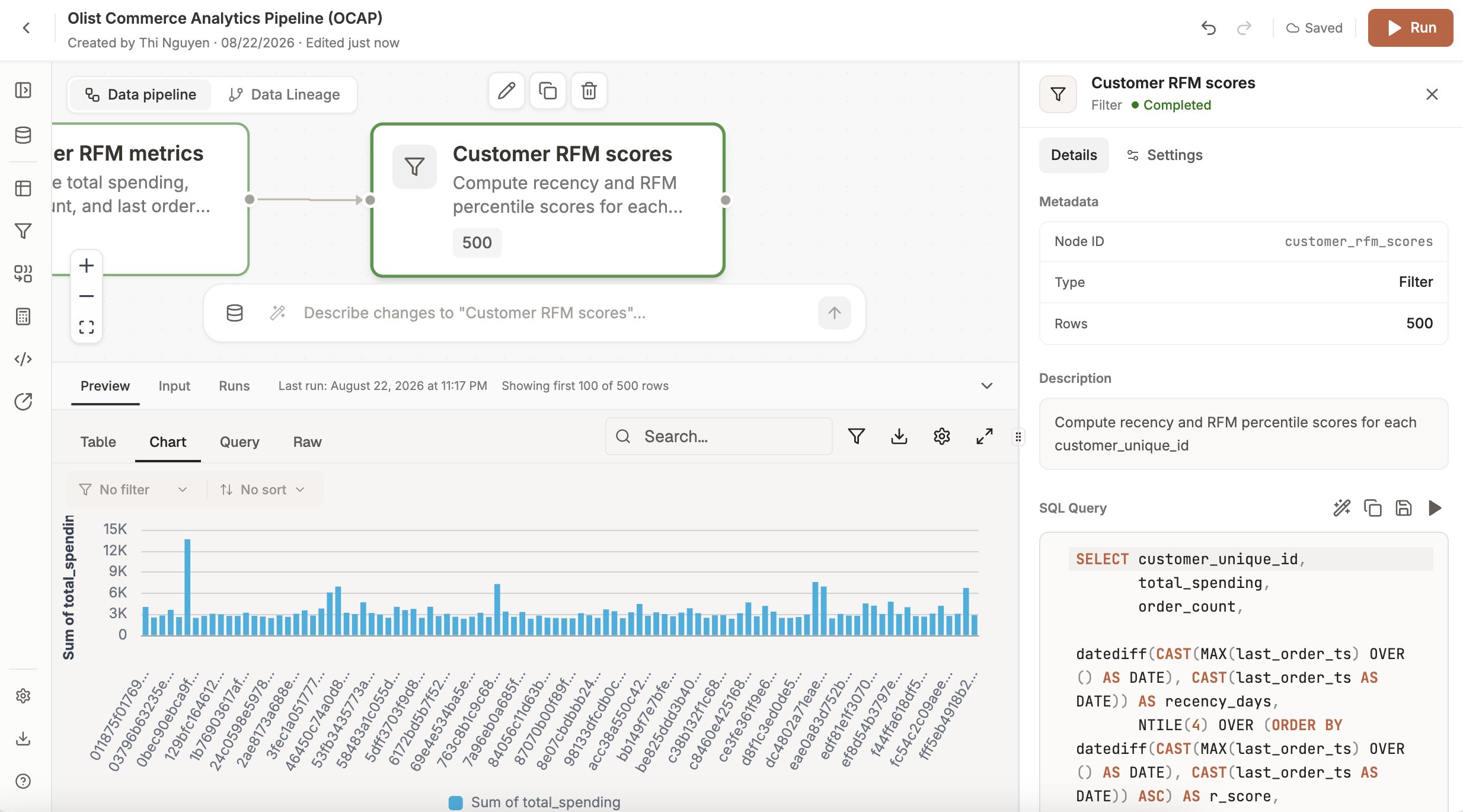Toggle the Sum of total_spending legend
Screen dimensions: 1463x812
534,803
